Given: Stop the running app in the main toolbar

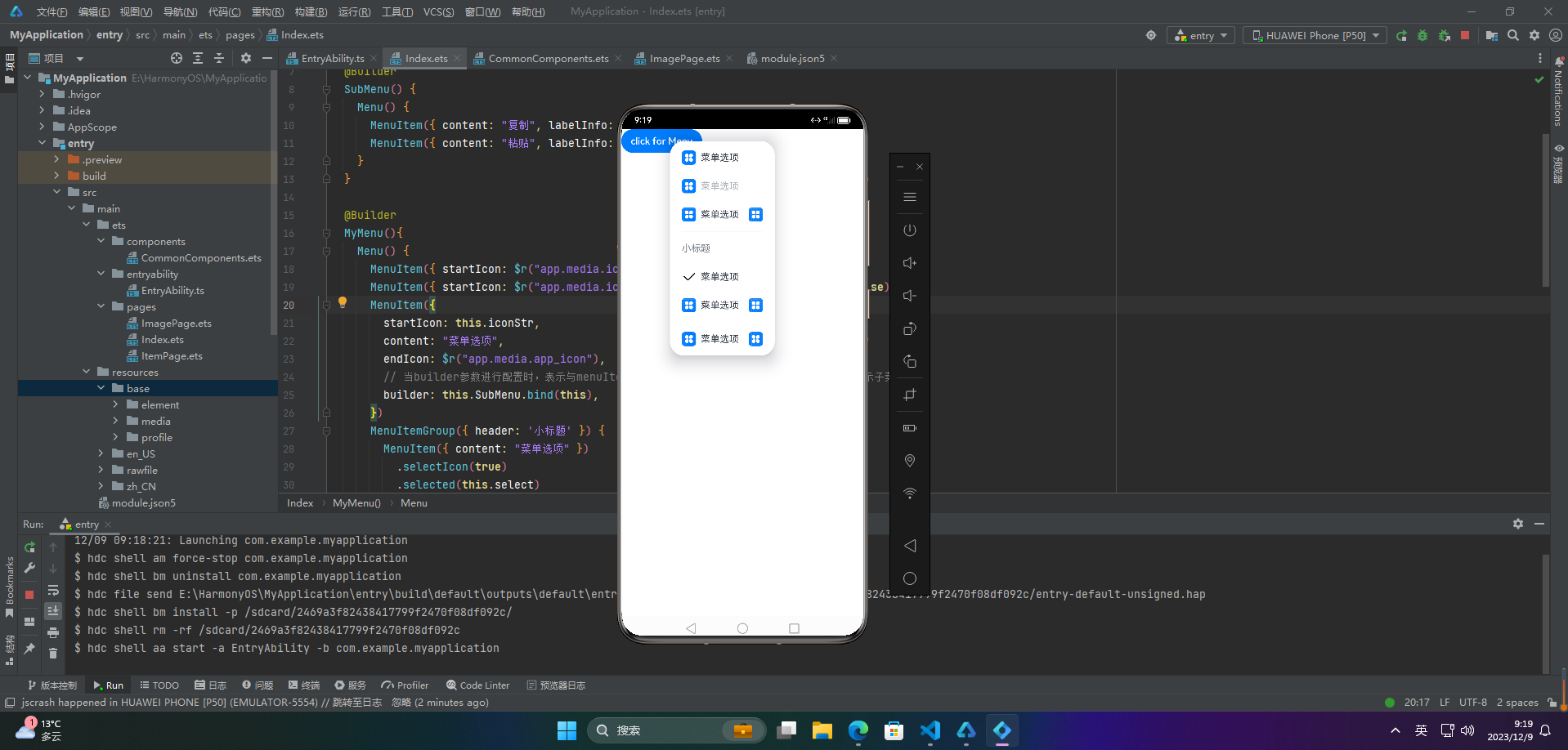Looking at the screenshot, I should 1465,35.
